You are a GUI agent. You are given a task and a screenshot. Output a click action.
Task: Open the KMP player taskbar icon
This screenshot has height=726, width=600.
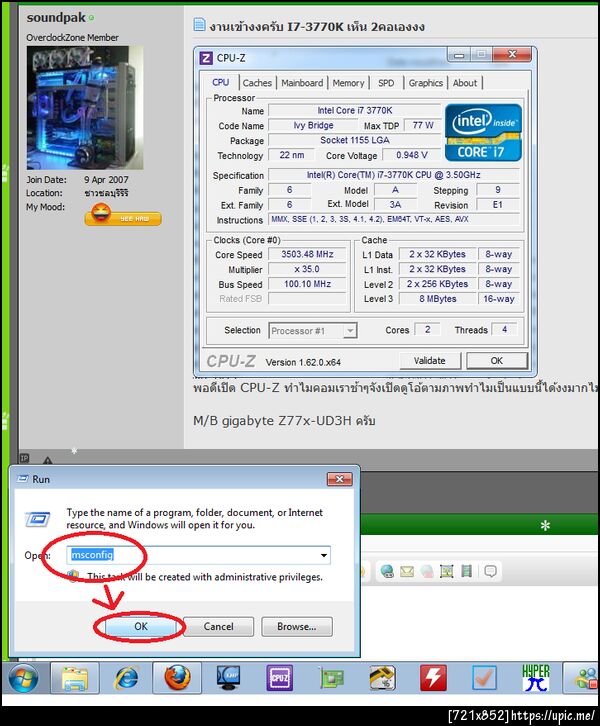pyautogui.click(x=228, y=678)
